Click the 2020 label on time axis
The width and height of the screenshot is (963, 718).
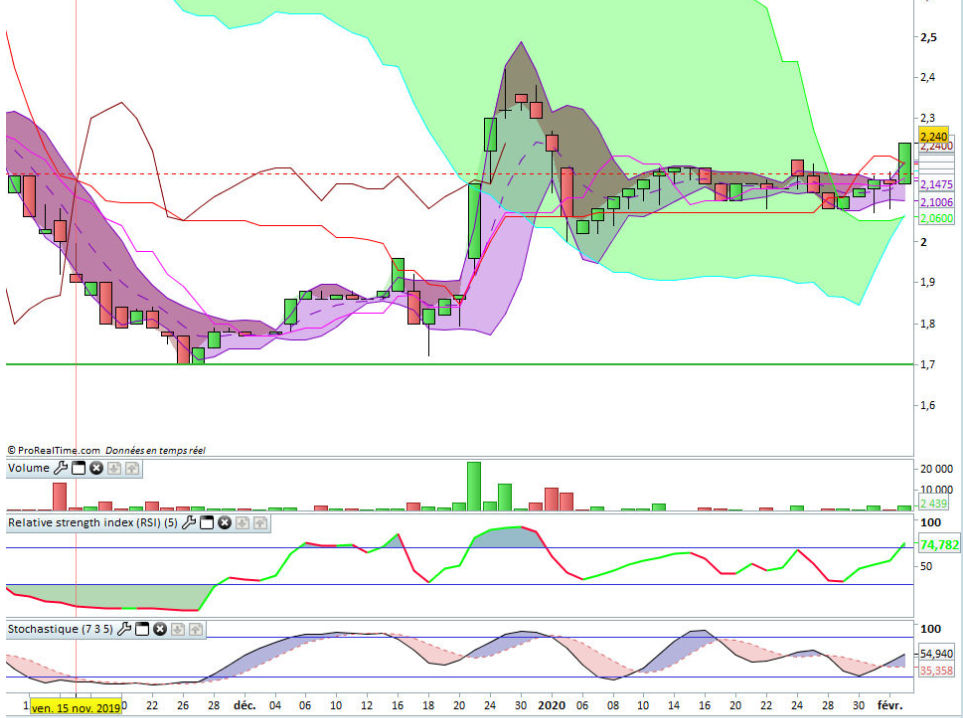(551, 705)
